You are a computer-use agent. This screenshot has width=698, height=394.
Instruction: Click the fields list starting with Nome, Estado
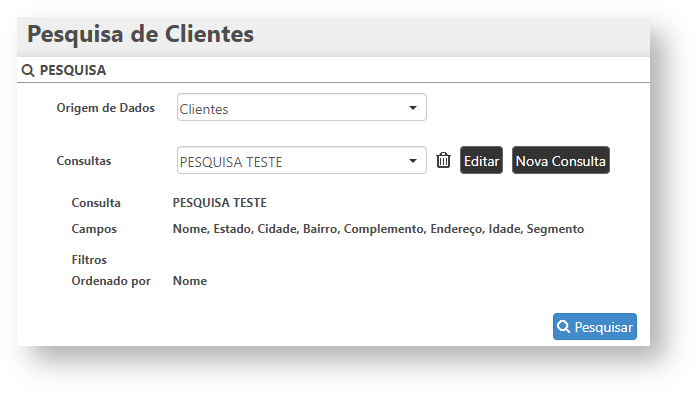pos(378,229)
